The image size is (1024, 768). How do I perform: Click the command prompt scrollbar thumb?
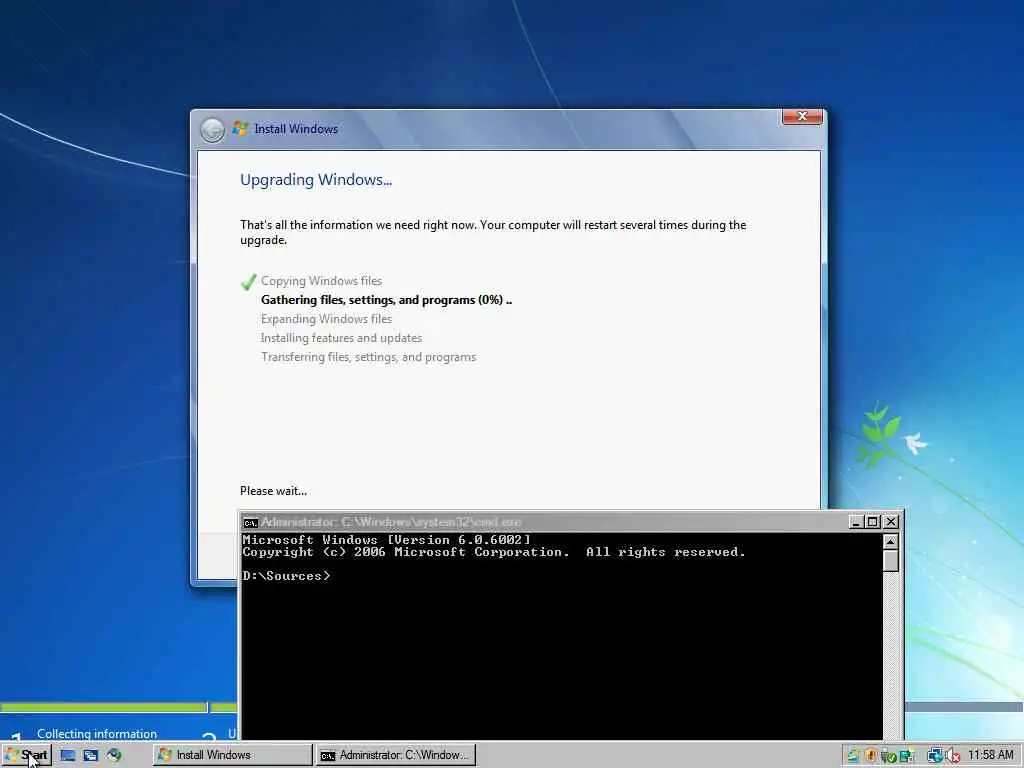(891, 561)
